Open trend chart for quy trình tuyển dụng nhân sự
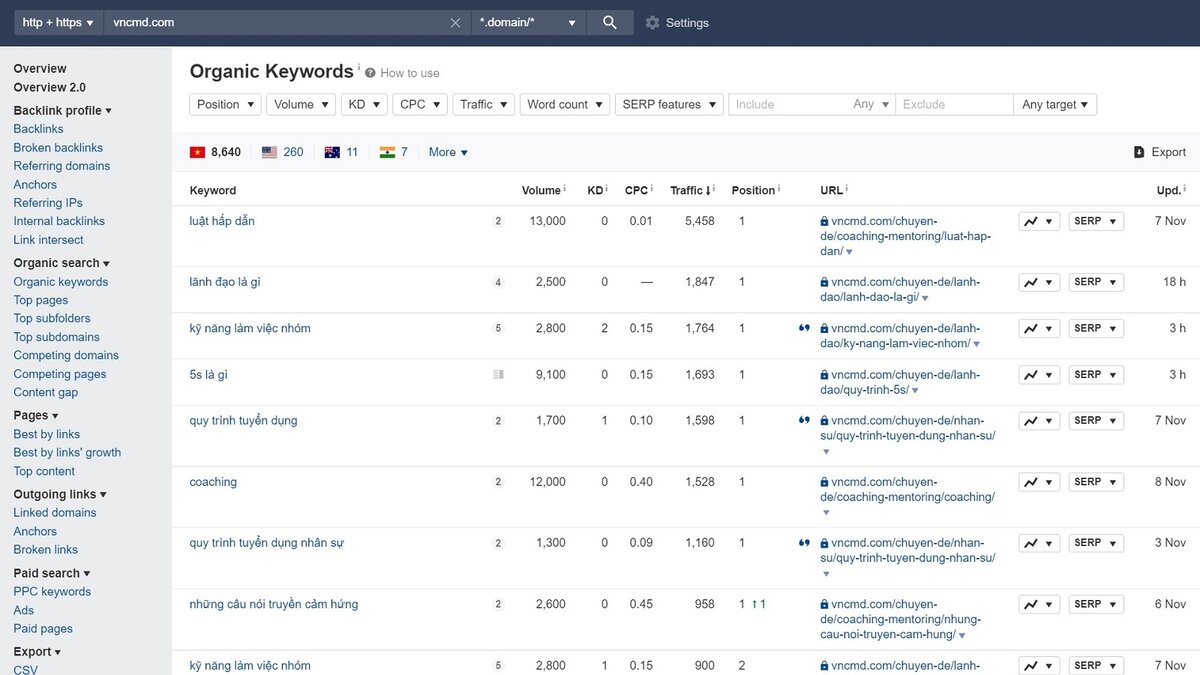Viewport: 1200px width, 675px height. 1039,543
